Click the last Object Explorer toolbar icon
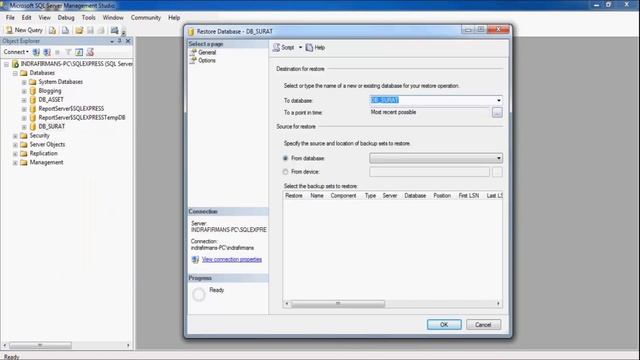Viewport: 640px width, 360px height. pos(90,52)
